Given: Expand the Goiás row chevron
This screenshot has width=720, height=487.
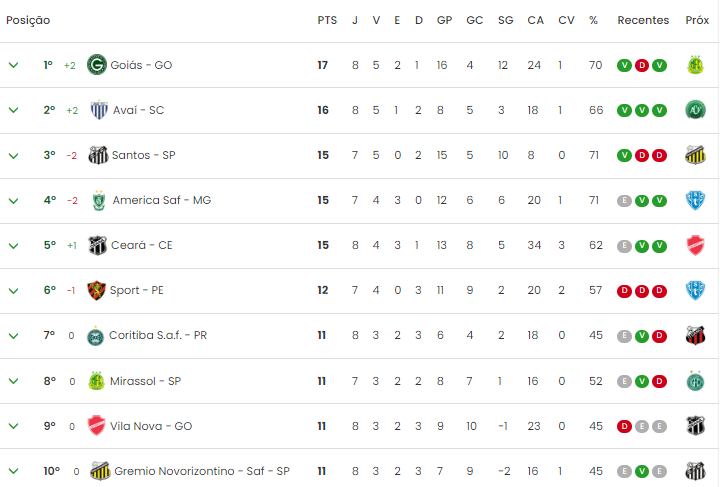Looking at the screenshot, I should (14, 65).
